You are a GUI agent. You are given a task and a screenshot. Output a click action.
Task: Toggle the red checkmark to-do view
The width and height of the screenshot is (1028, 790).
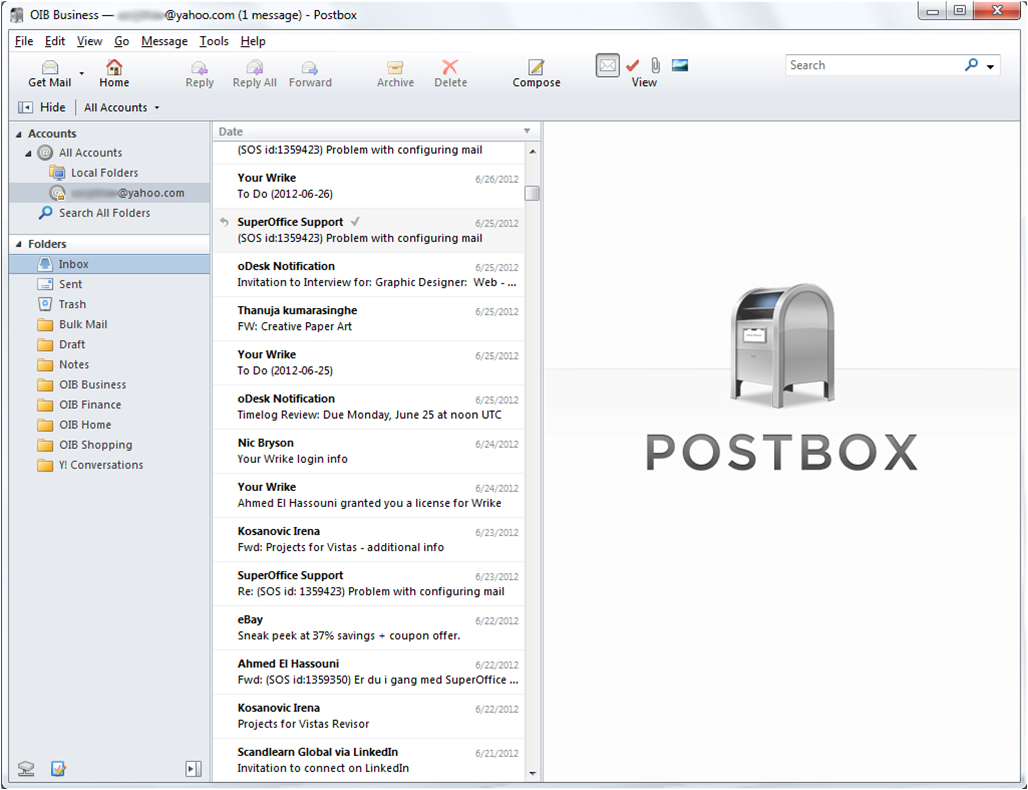[633, 65]
